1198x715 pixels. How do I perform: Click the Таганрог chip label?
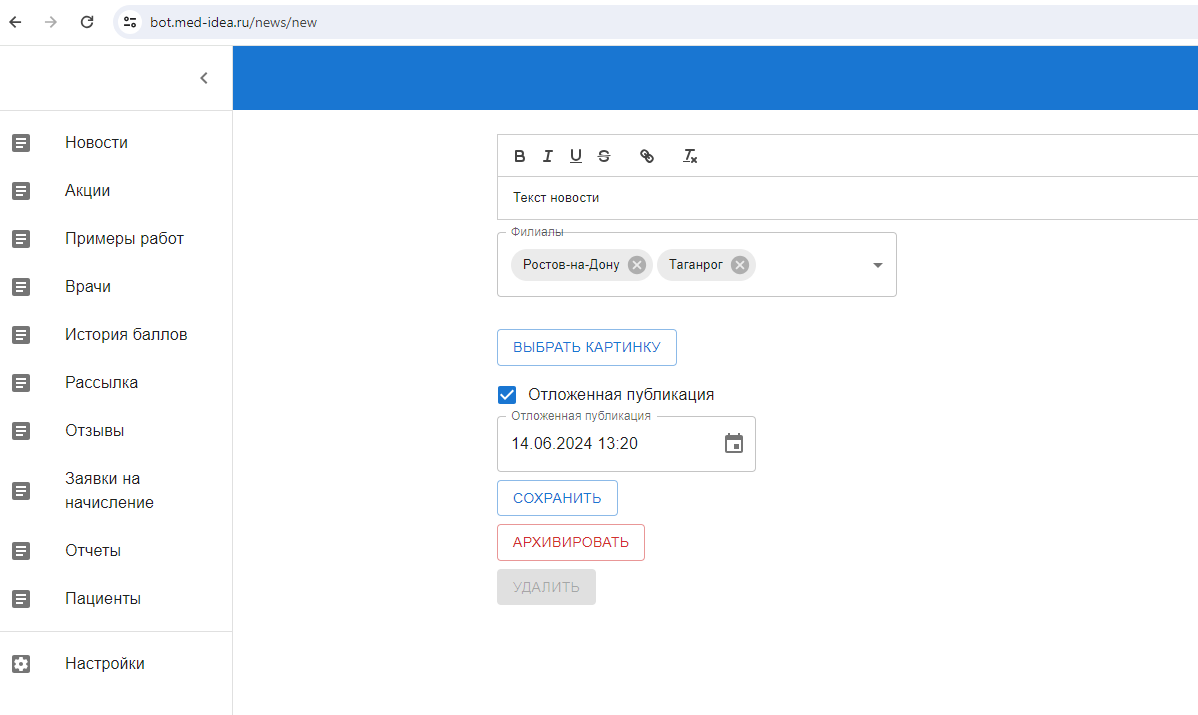point(695,265)
